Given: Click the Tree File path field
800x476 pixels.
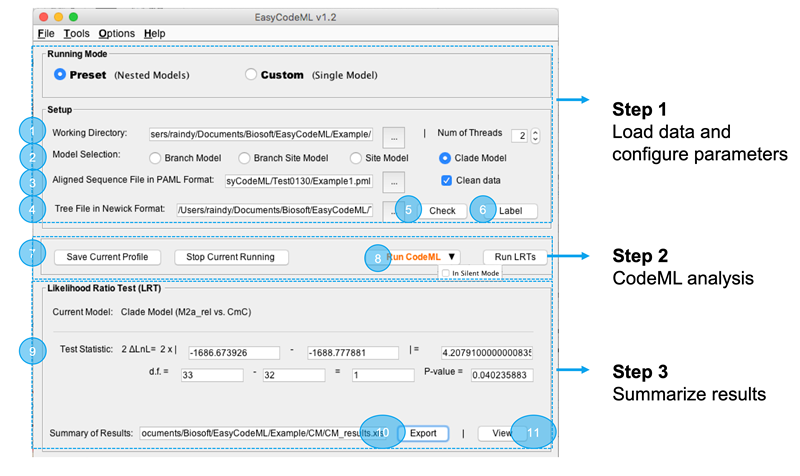Looking at the screenshot, I should pos(274,210).
